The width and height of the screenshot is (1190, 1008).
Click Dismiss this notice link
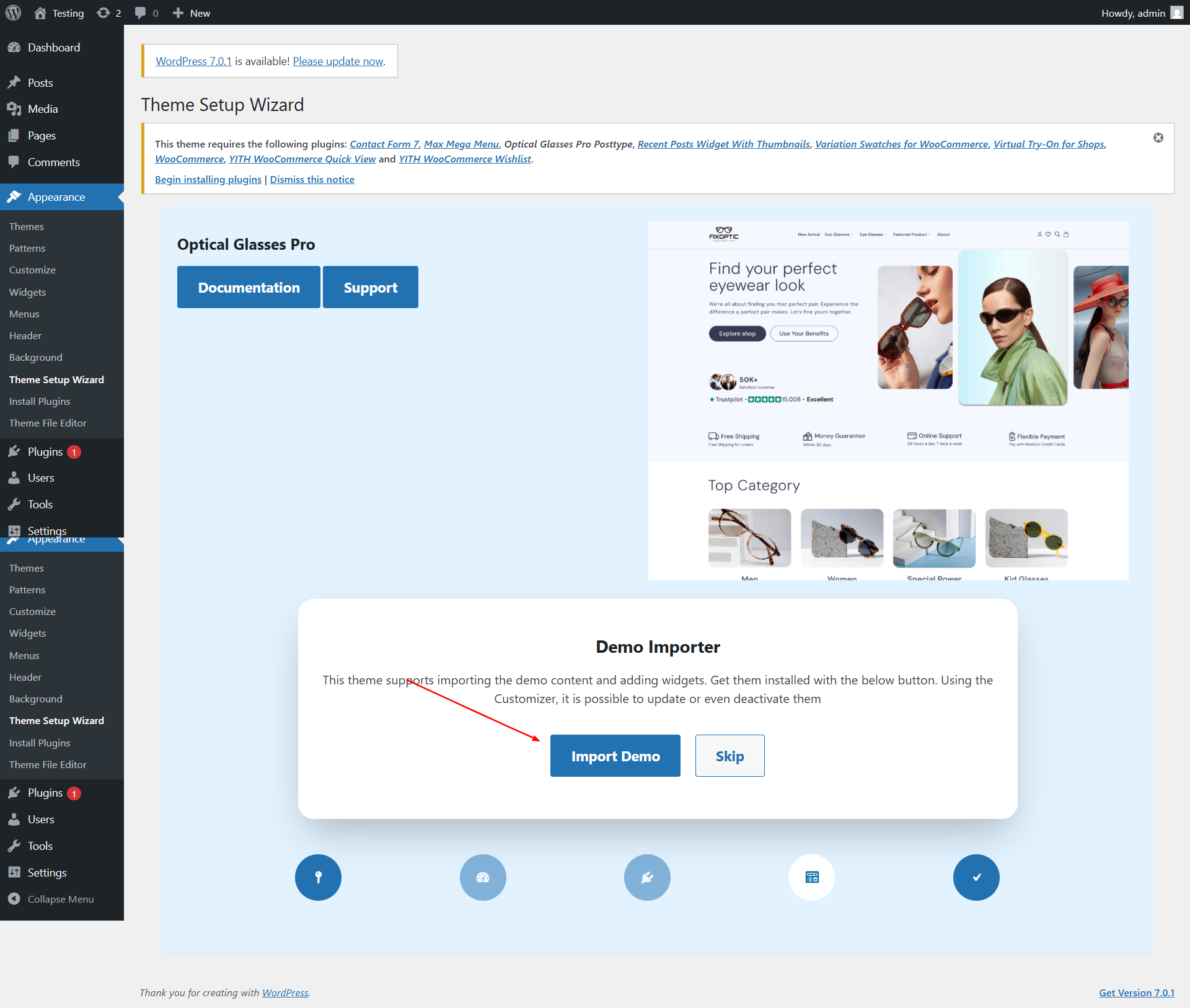pyautogui.click(x=312, y=179)
